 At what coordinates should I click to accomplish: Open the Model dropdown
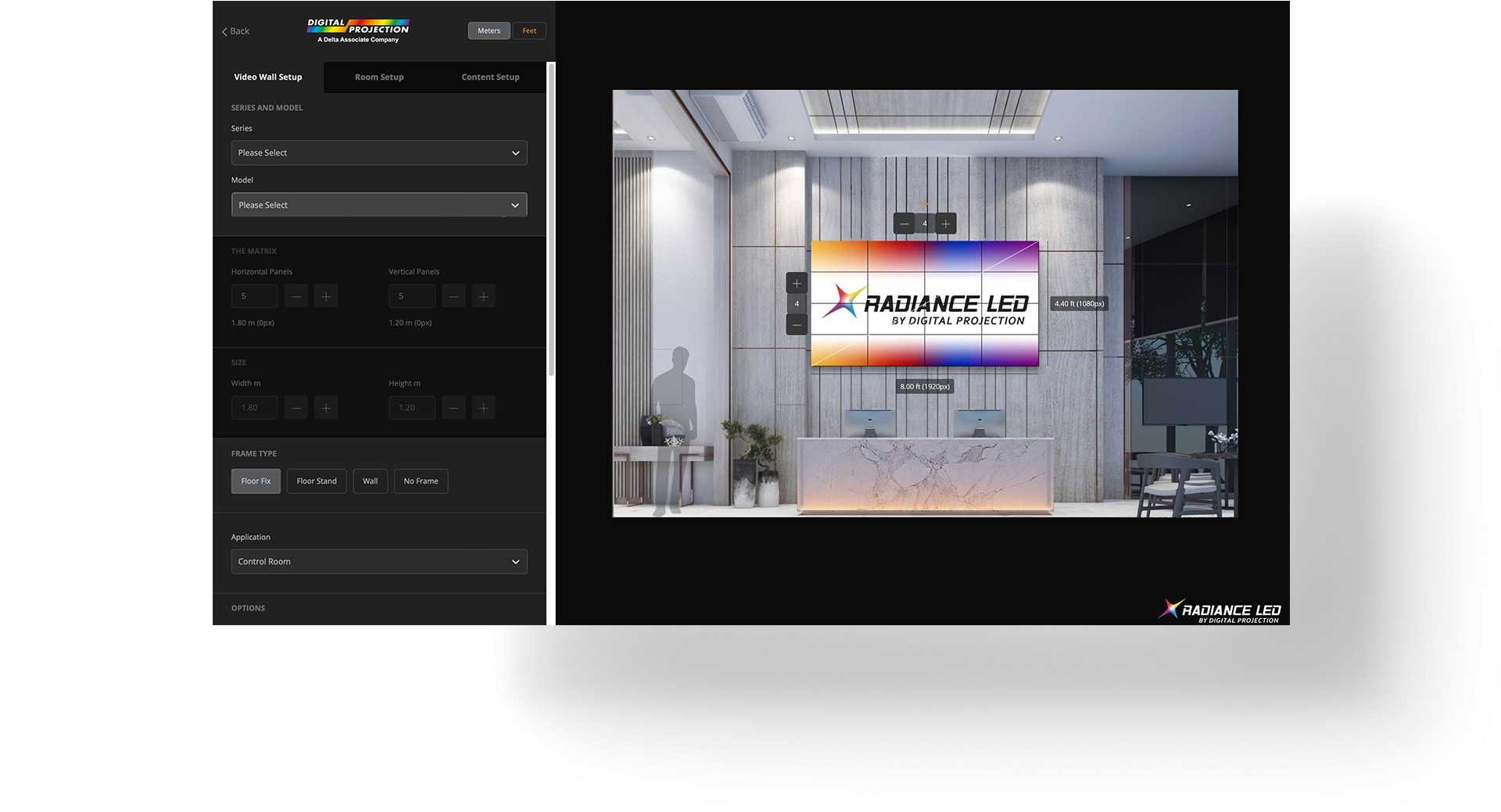point(379,205)
